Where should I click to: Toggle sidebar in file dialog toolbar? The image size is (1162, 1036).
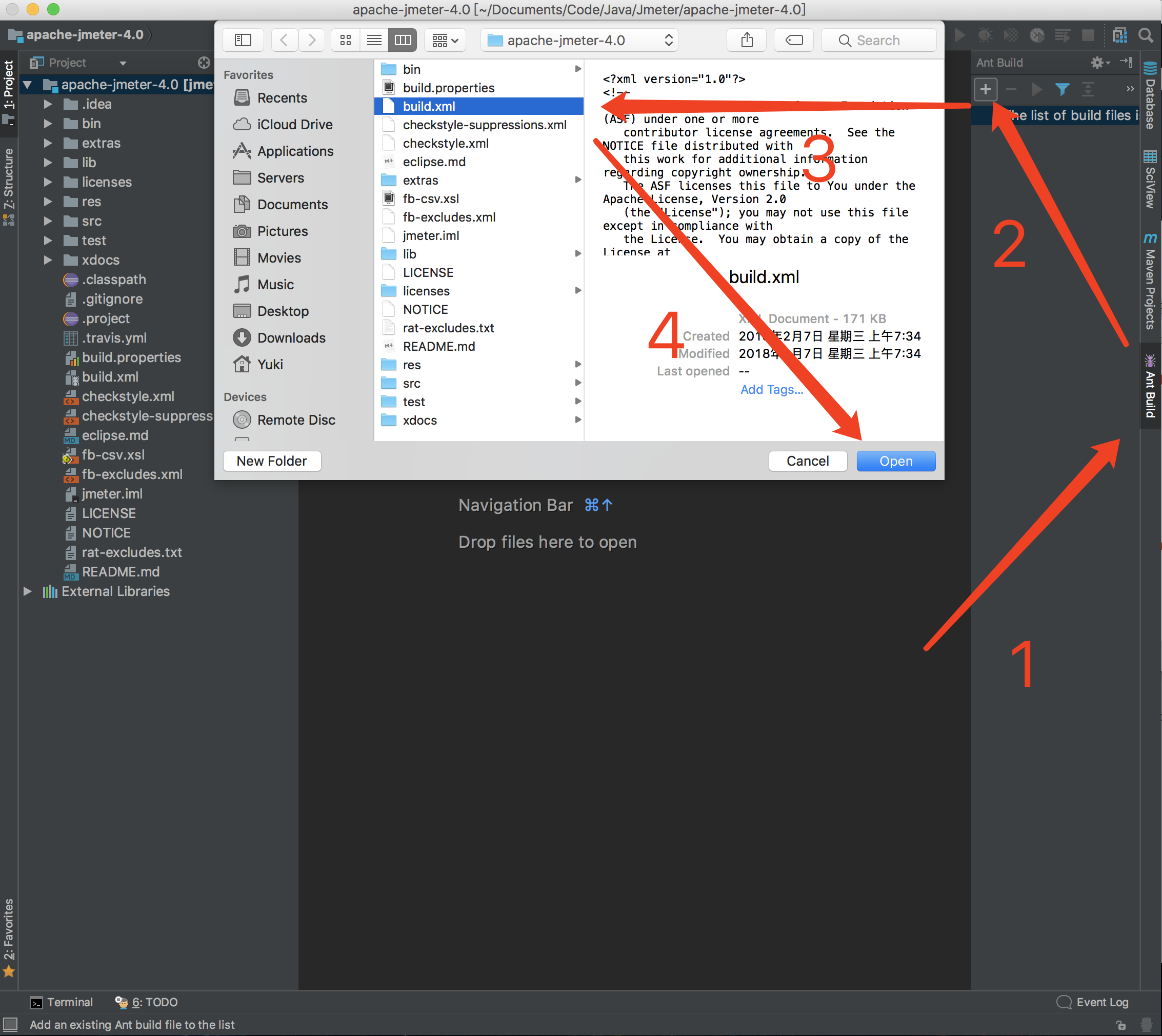243,40
